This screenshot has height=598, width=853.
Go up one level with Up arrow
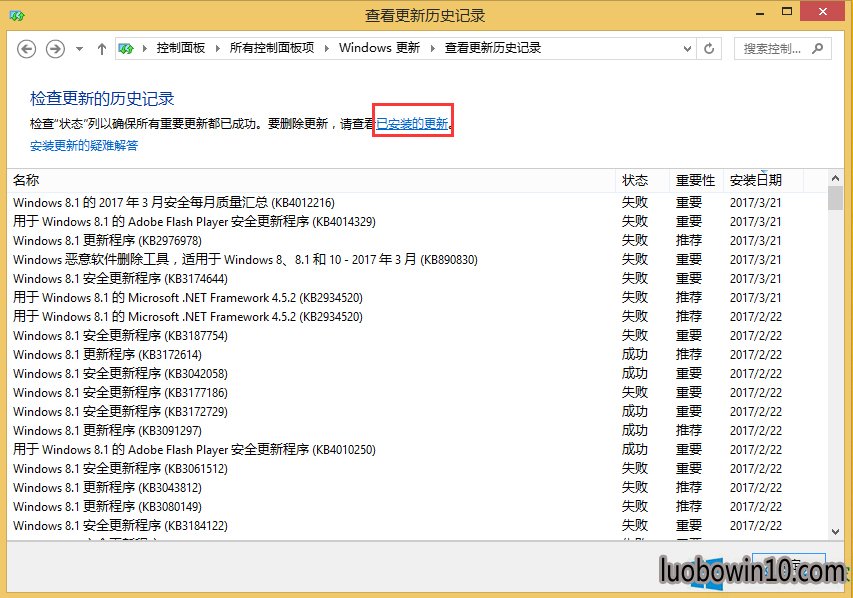click(102, 49)
